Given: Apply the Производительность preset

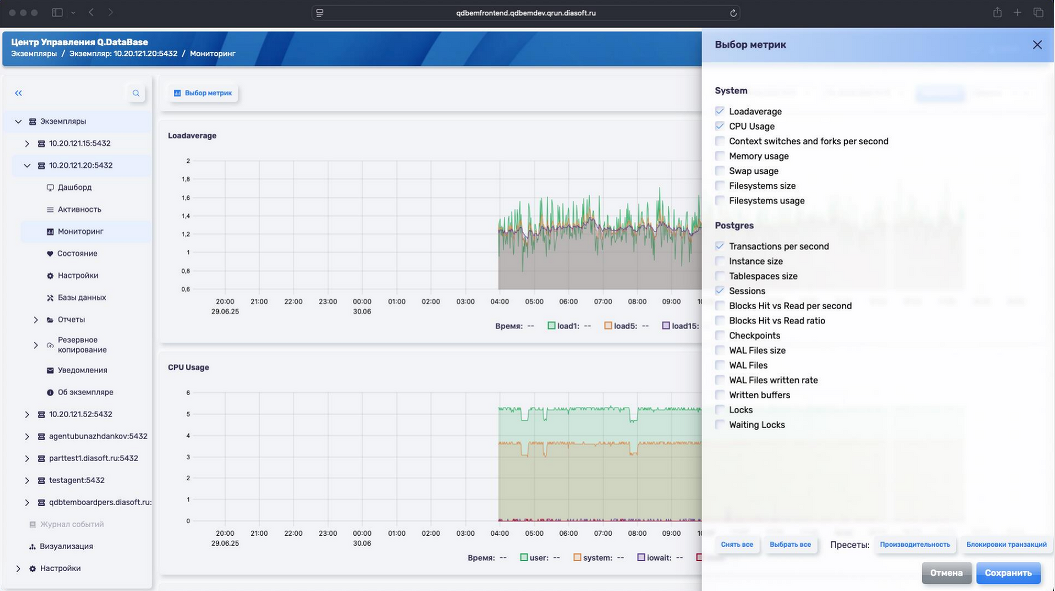Looking at the screenshot, I should point(915,545).
